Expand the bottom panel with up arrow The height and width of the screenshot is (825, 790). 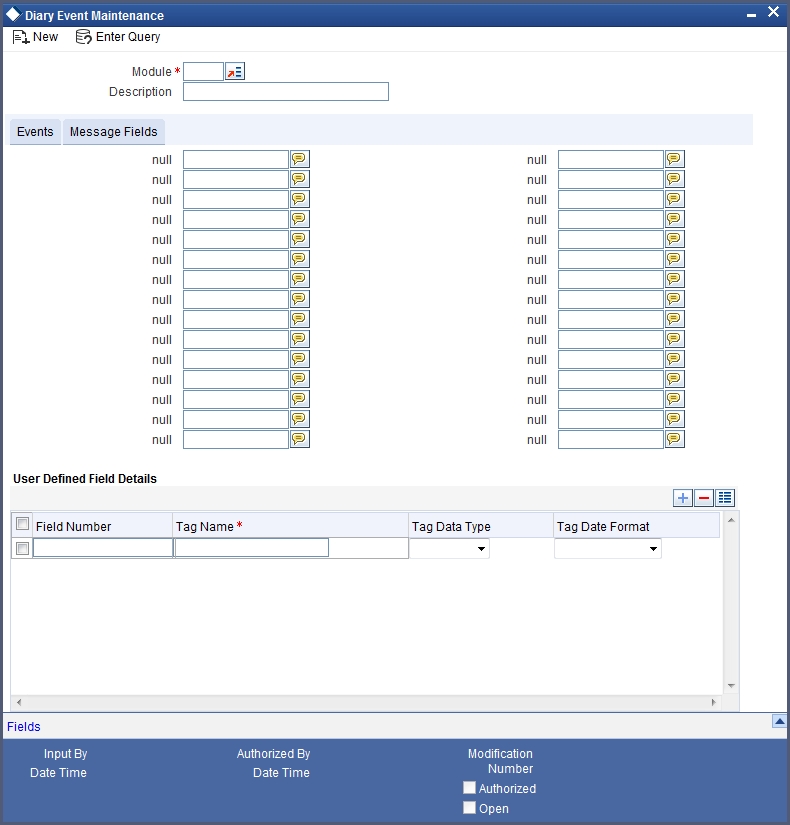pyautogui.click(x=779, y=721)
